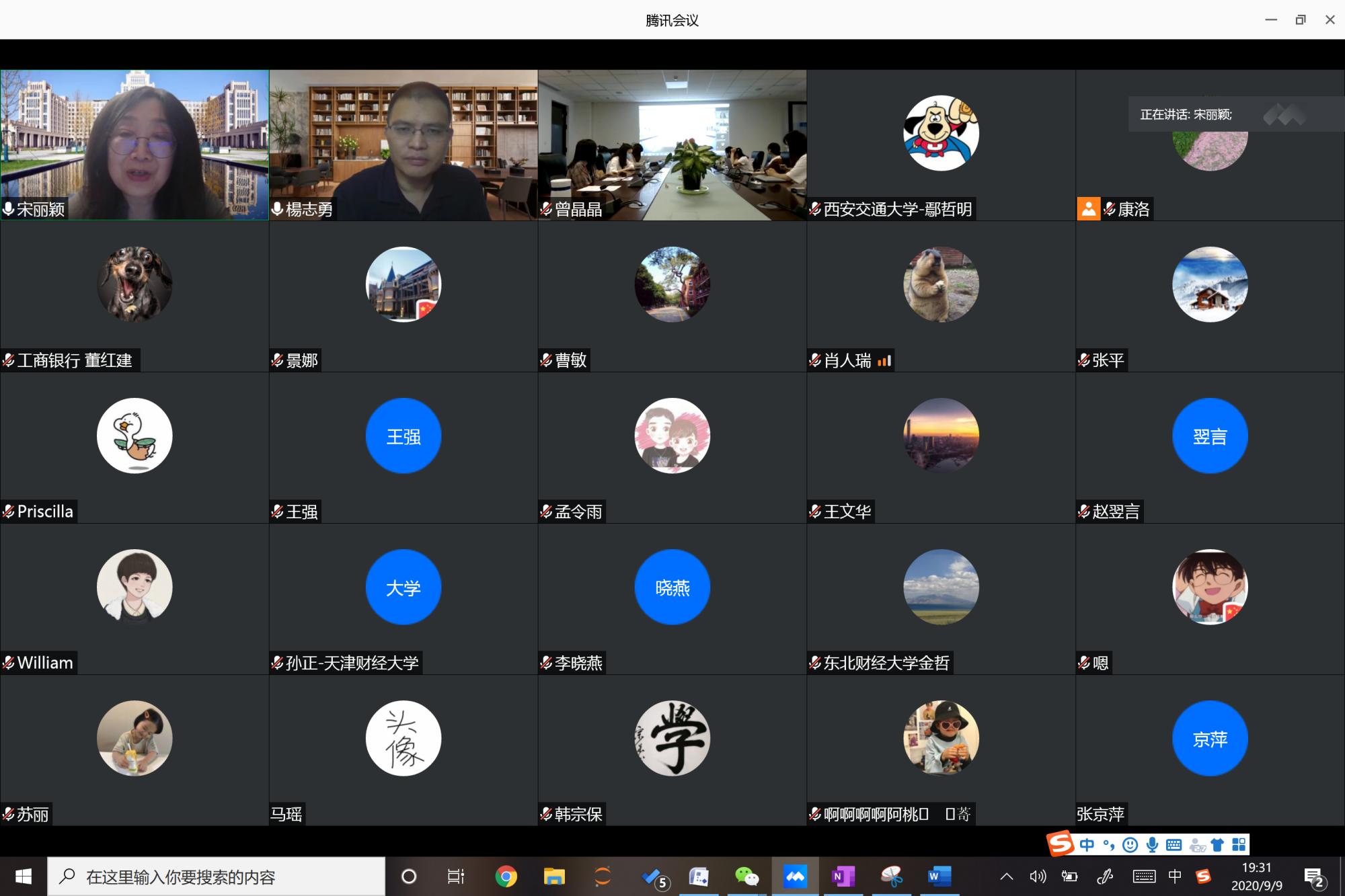Open Sogou soft keyboard icon
Viewport: 1345px width, 896px height.
tap(1174, 845)
